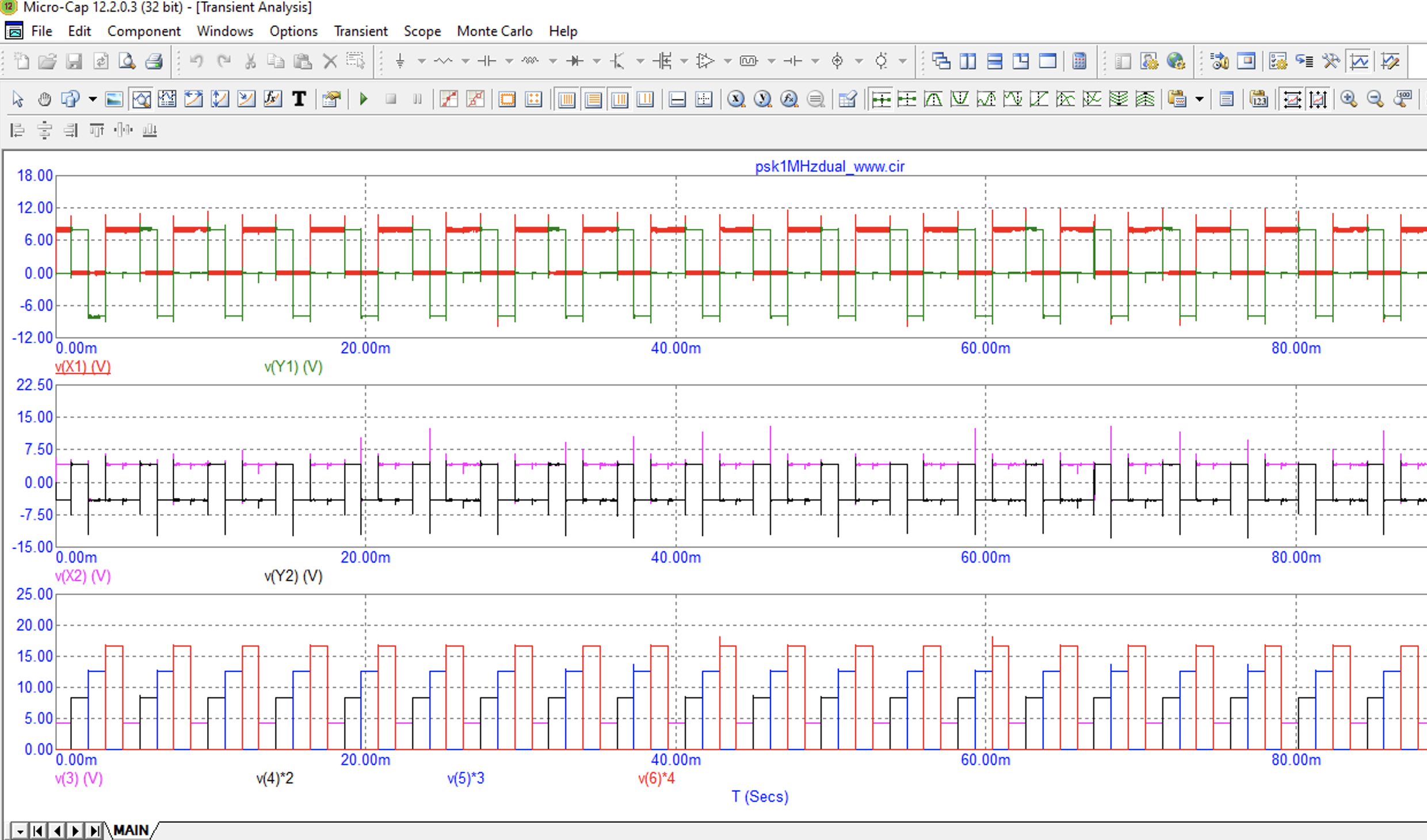Zoom in on the plot
Viewport: 1427px width, 840px height.
tap(1349, 100)
